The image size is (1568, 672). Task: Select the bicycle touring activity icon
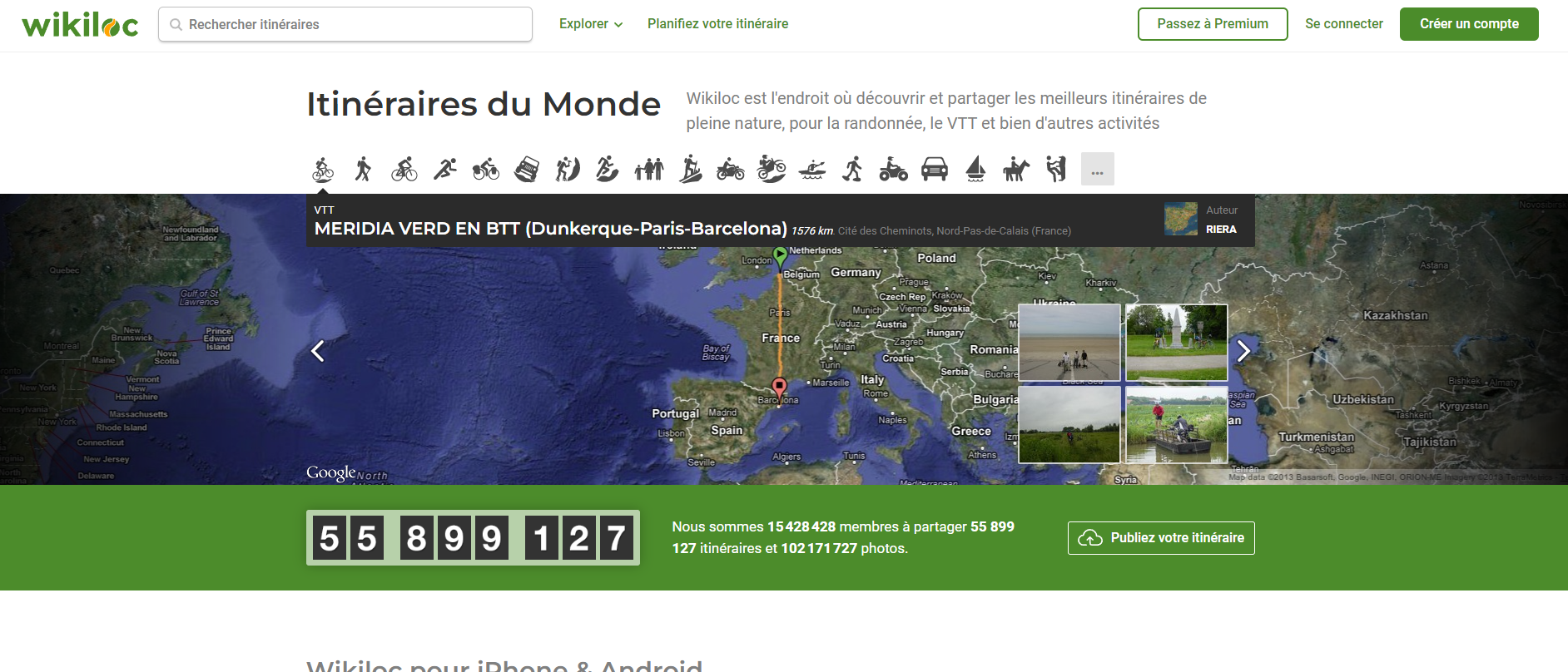(x=486, y=169)
